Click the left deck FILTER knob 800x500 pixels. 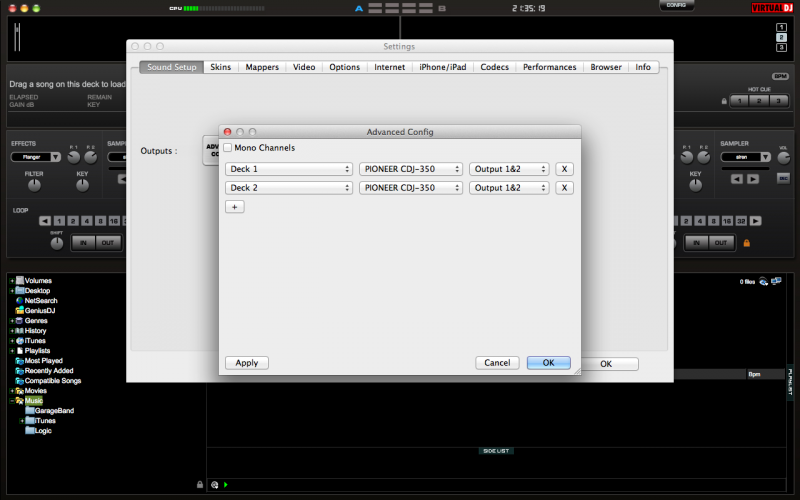click(x=34, y=186)
